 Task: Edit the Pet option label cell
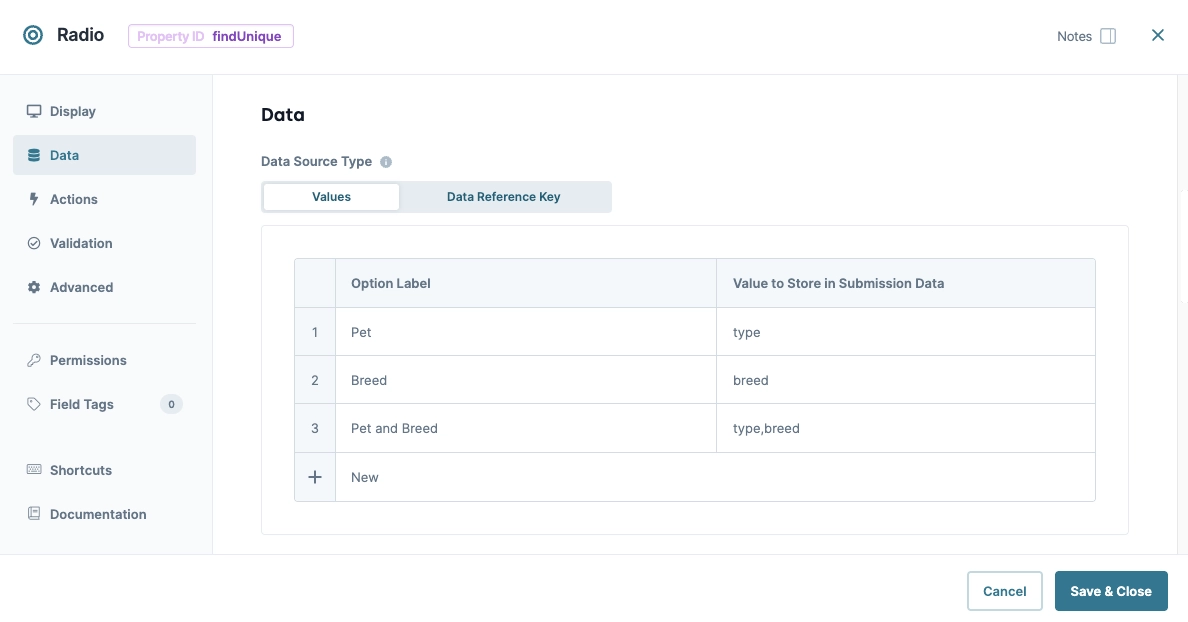click(x=450, y=331)
